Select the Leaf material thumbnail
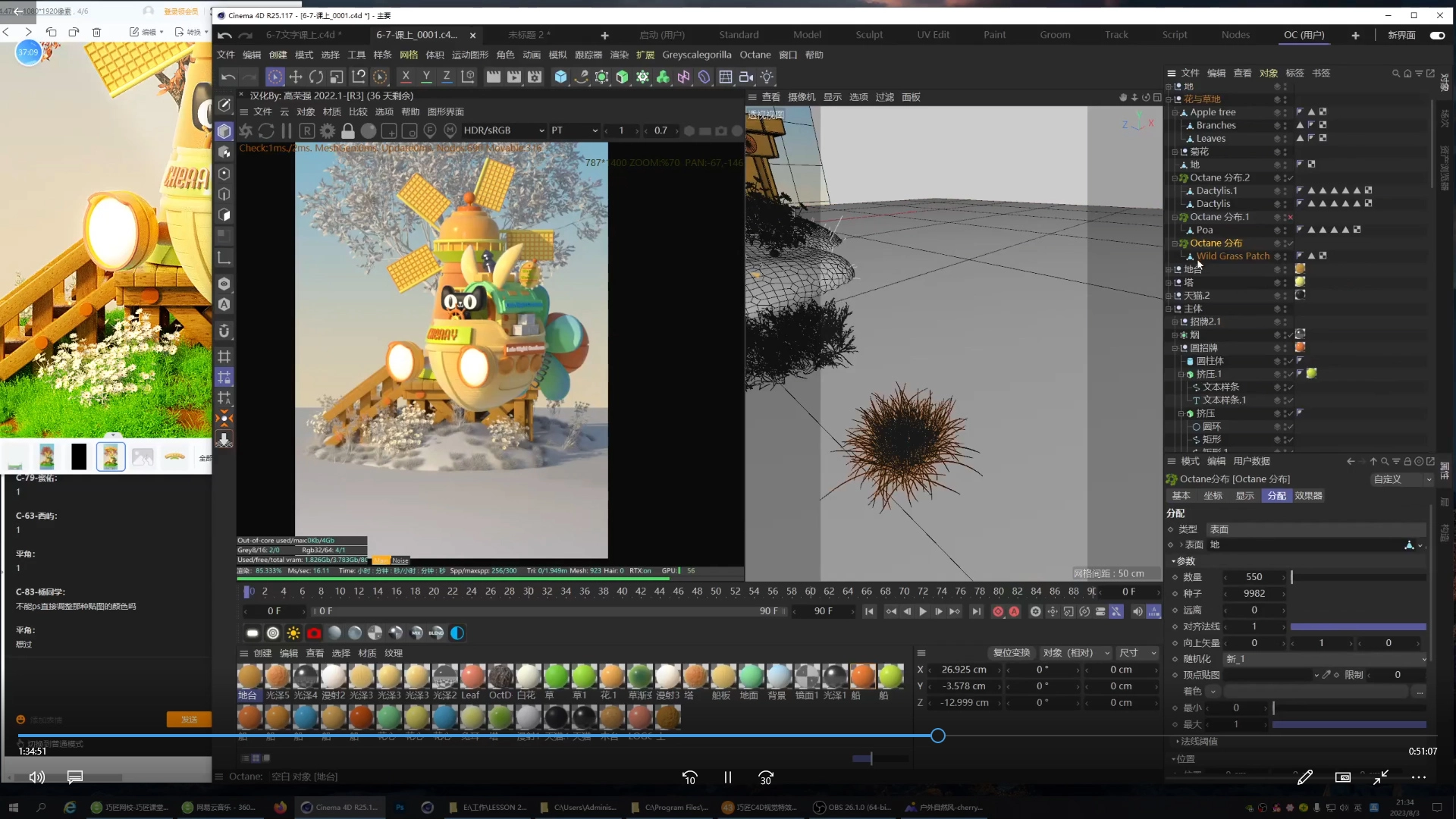The height and width of the screenshot is (819, 1456). [472, 676]
